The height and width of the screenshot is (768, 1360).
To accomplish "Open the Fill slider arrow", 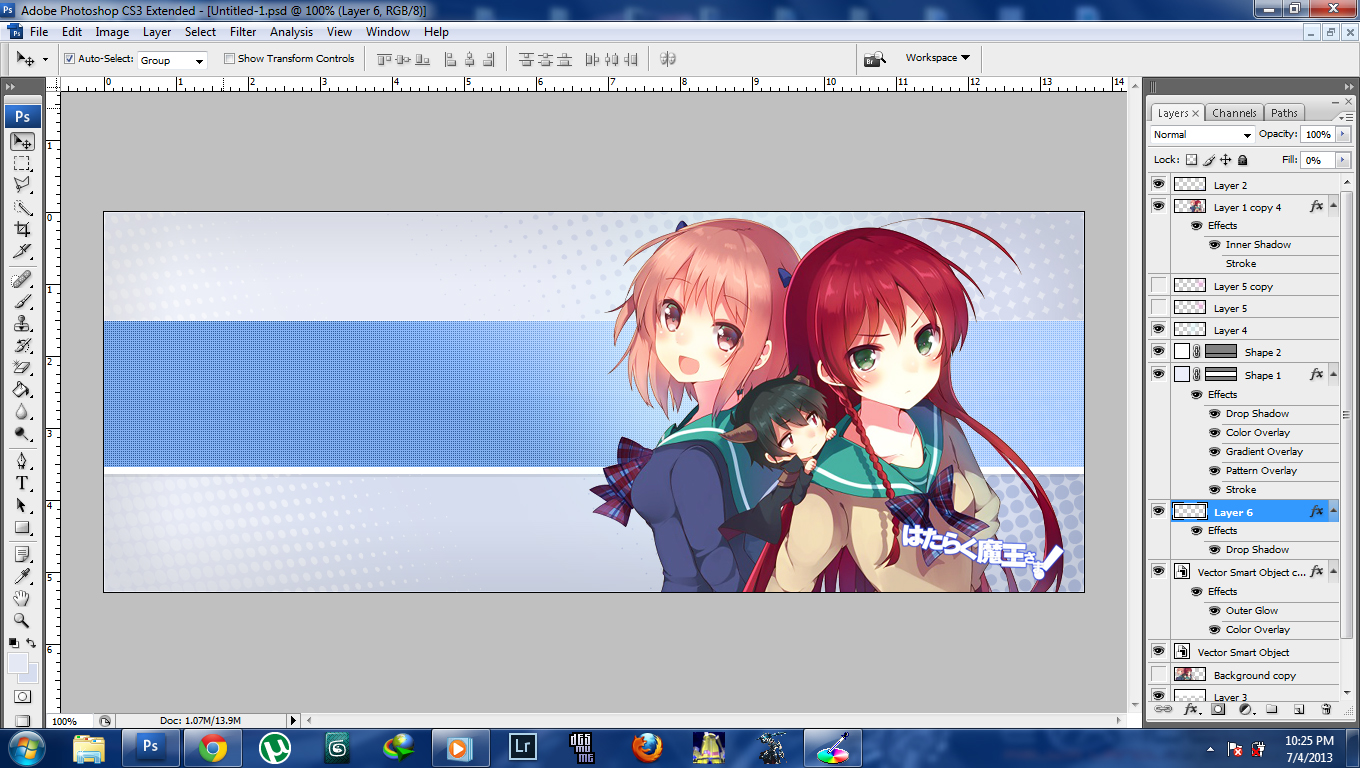I will [1342, 160].
